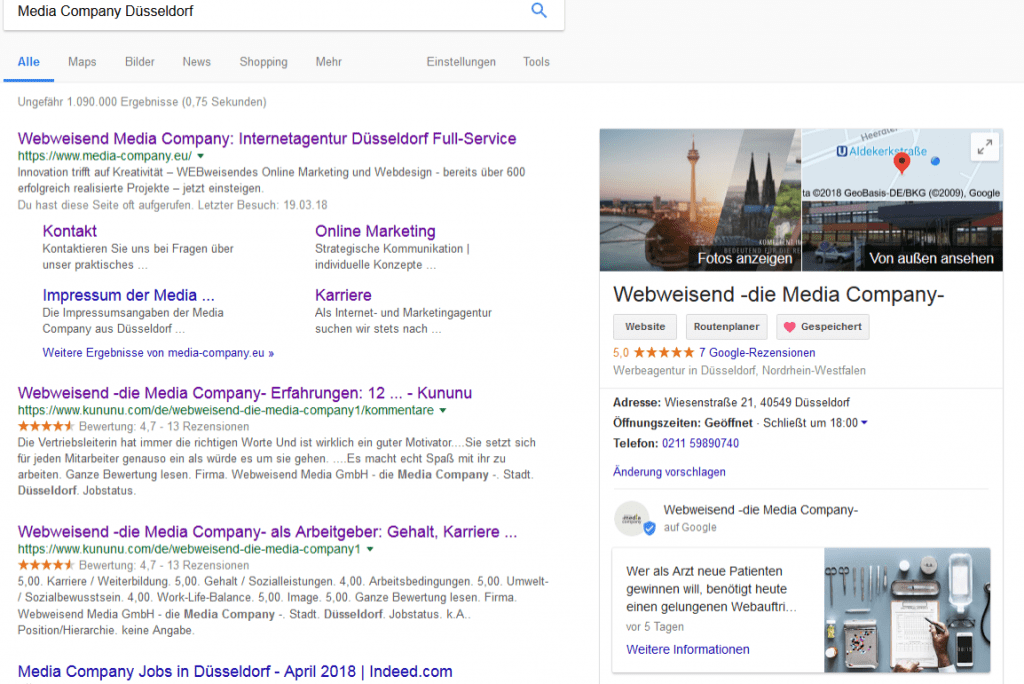
Task: Open the Online Marketing sitelink
Action: [375, 231]
